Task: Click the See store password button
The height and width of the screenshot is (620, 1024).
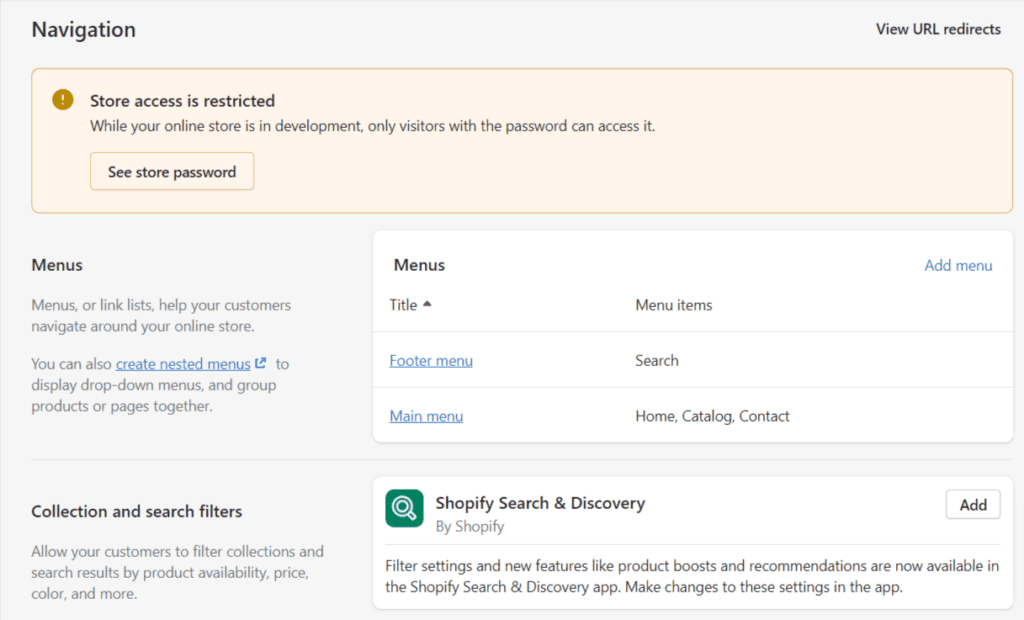Action: coord(171,171)
